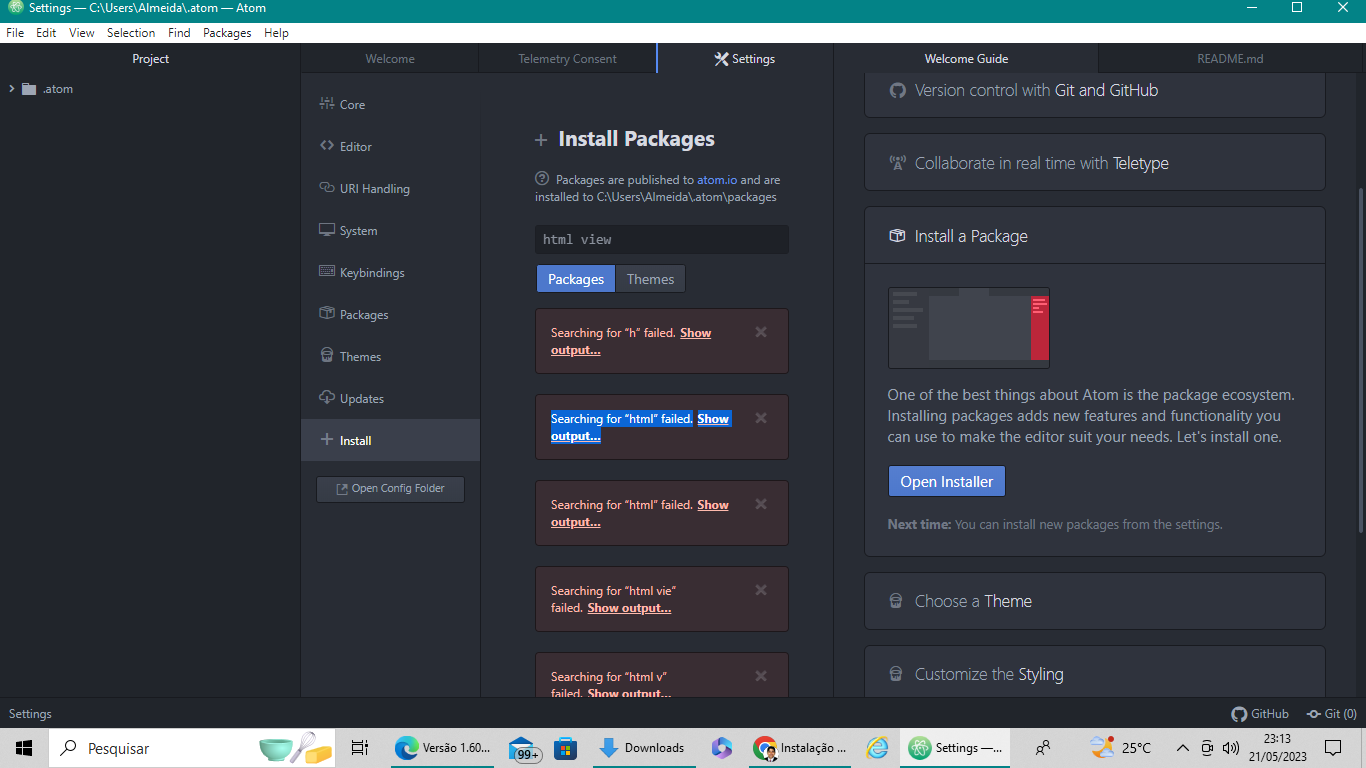
Task: Switch to the Telemetry Consent tab
Action: [x=567, y=59]
